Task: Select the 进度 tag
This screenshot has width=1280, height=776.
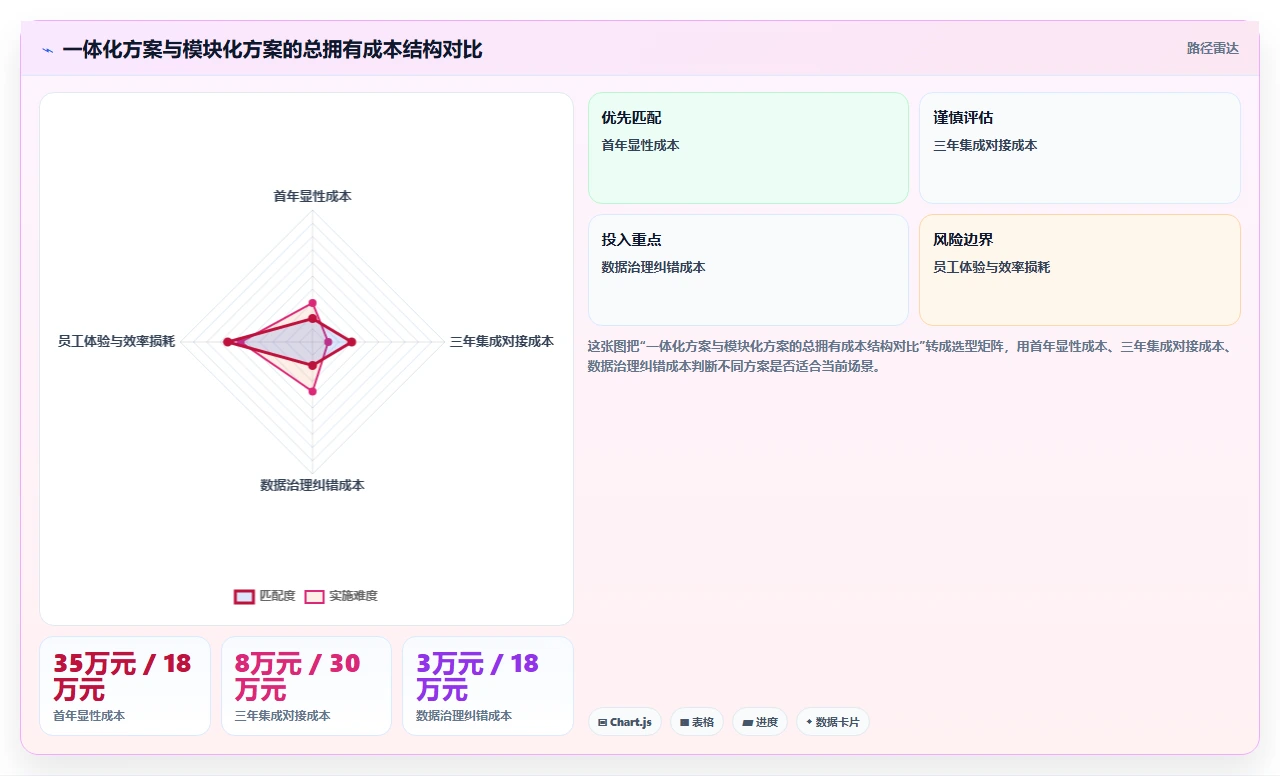Action: (x=760, y=722)
